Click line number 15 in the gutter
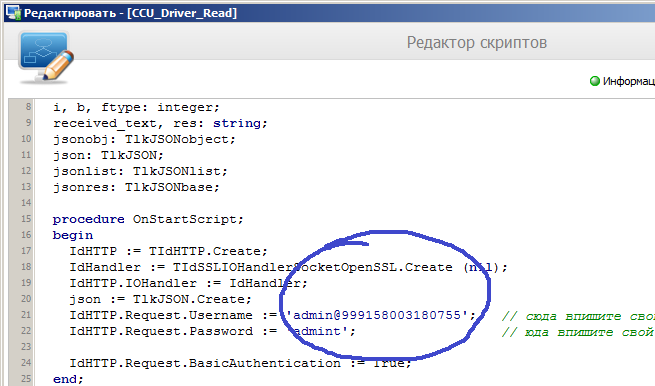 (x=26, y=218)
